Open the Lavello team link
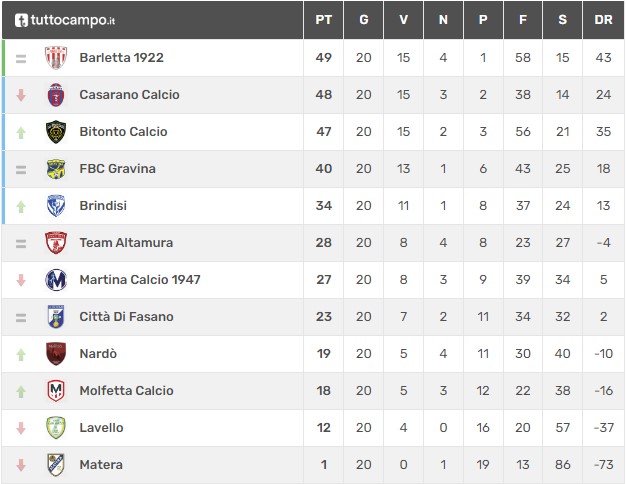Screen dimensions: 627x484 point(101,428)
